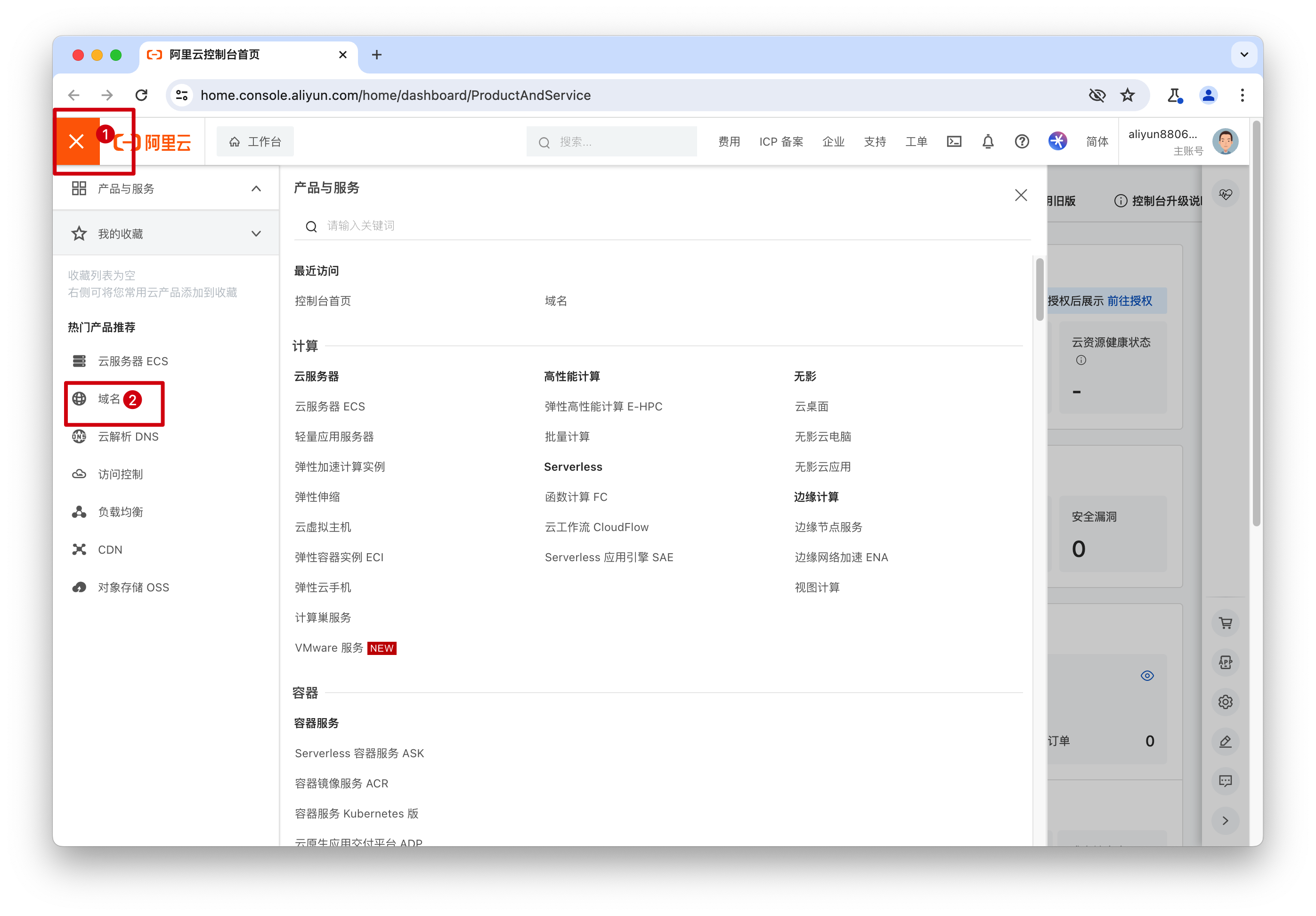1316x916 pixels.
Task: Click the shopping cart icon
Action: click(1226, 623)
